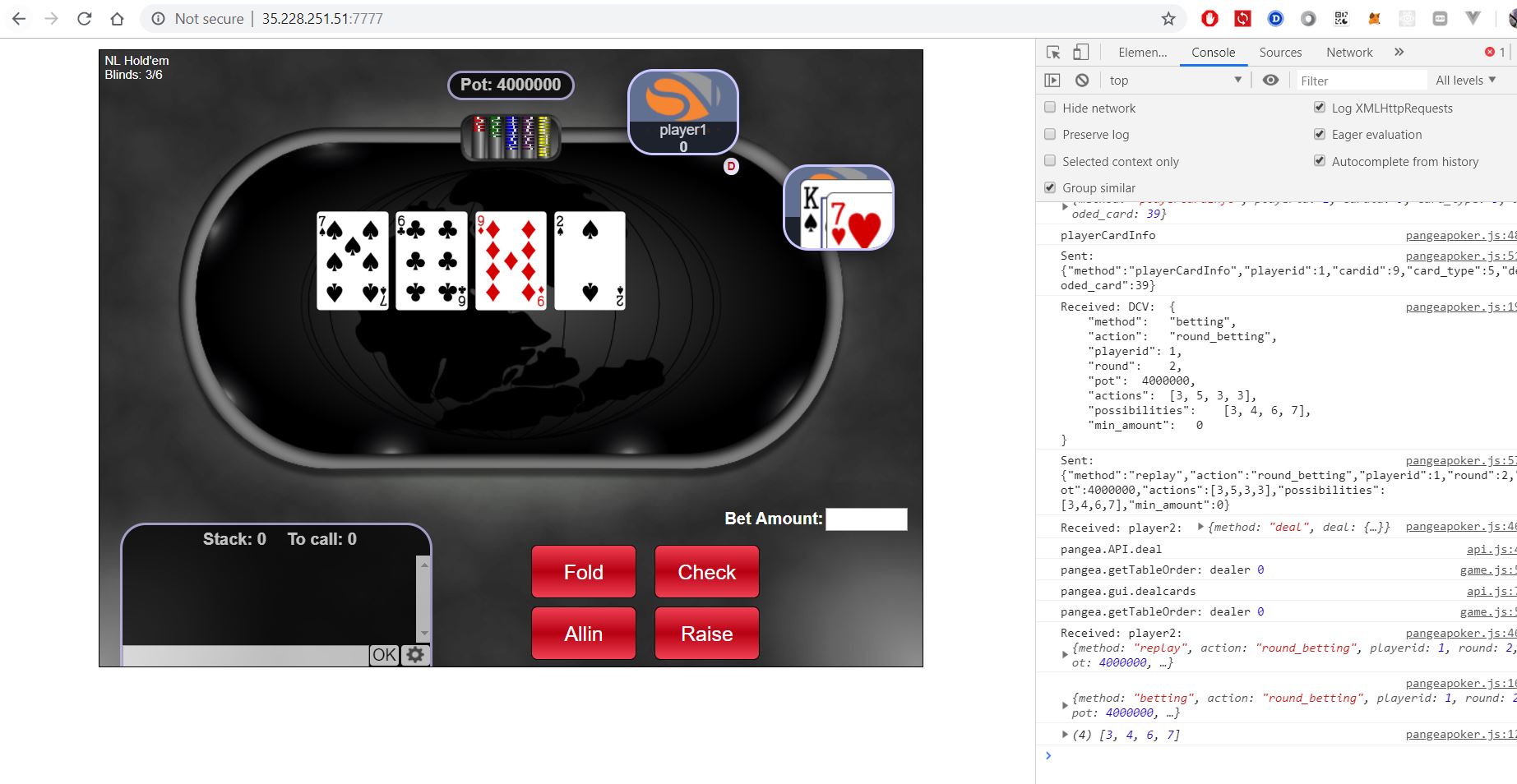The height and width of the screenshot is (784, 1517).
Task: Click the dealer button marker D
Action: point(731,166)
